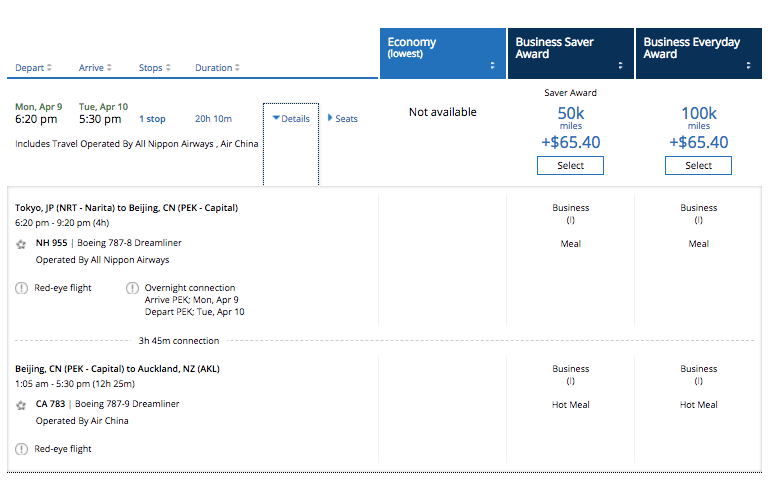Click the Star Alliance icon beside CA 783

pos(21,405)
